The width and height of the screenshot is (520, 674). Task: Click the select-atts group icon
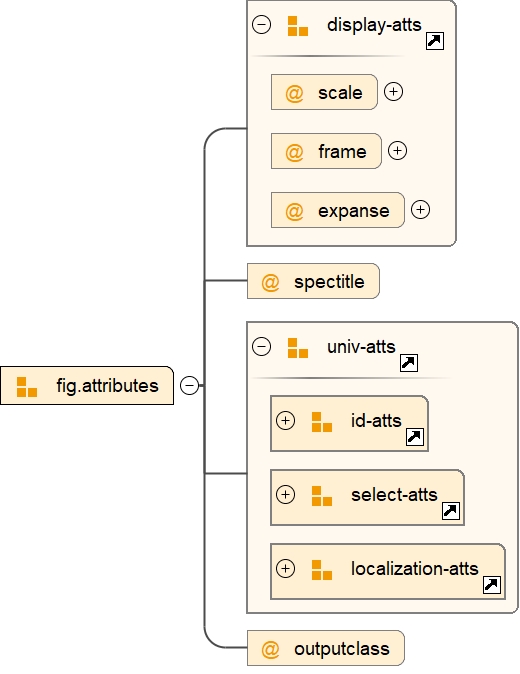click(x=322, y=496)
